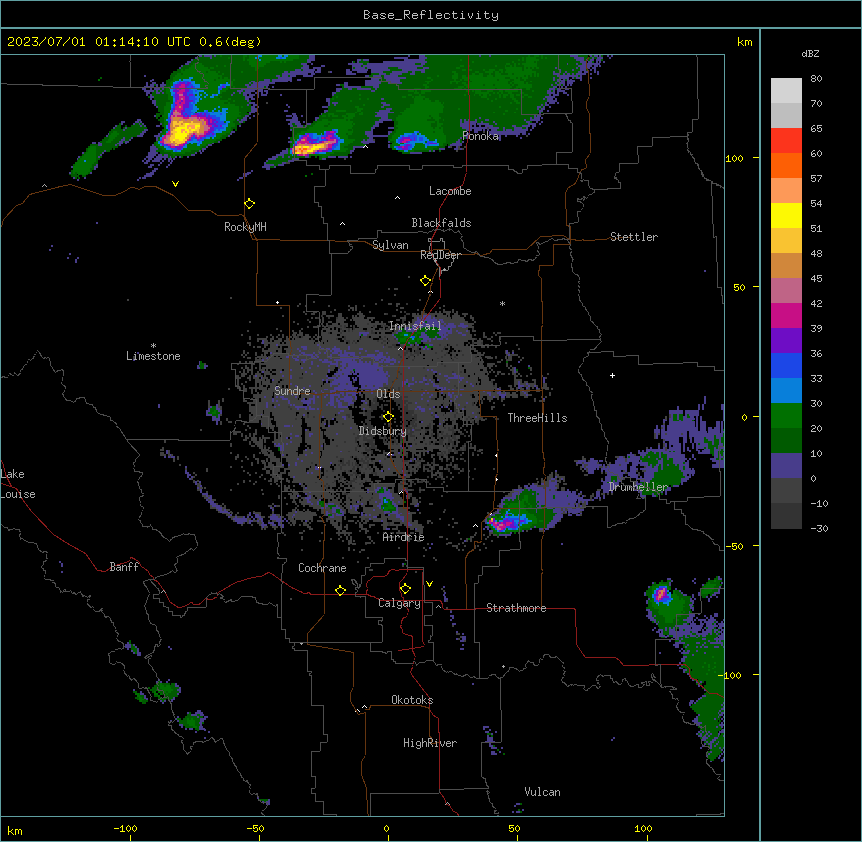Click the Base_Reflectivity title
The height and width of the screenshot is (842, 862).
431,15
